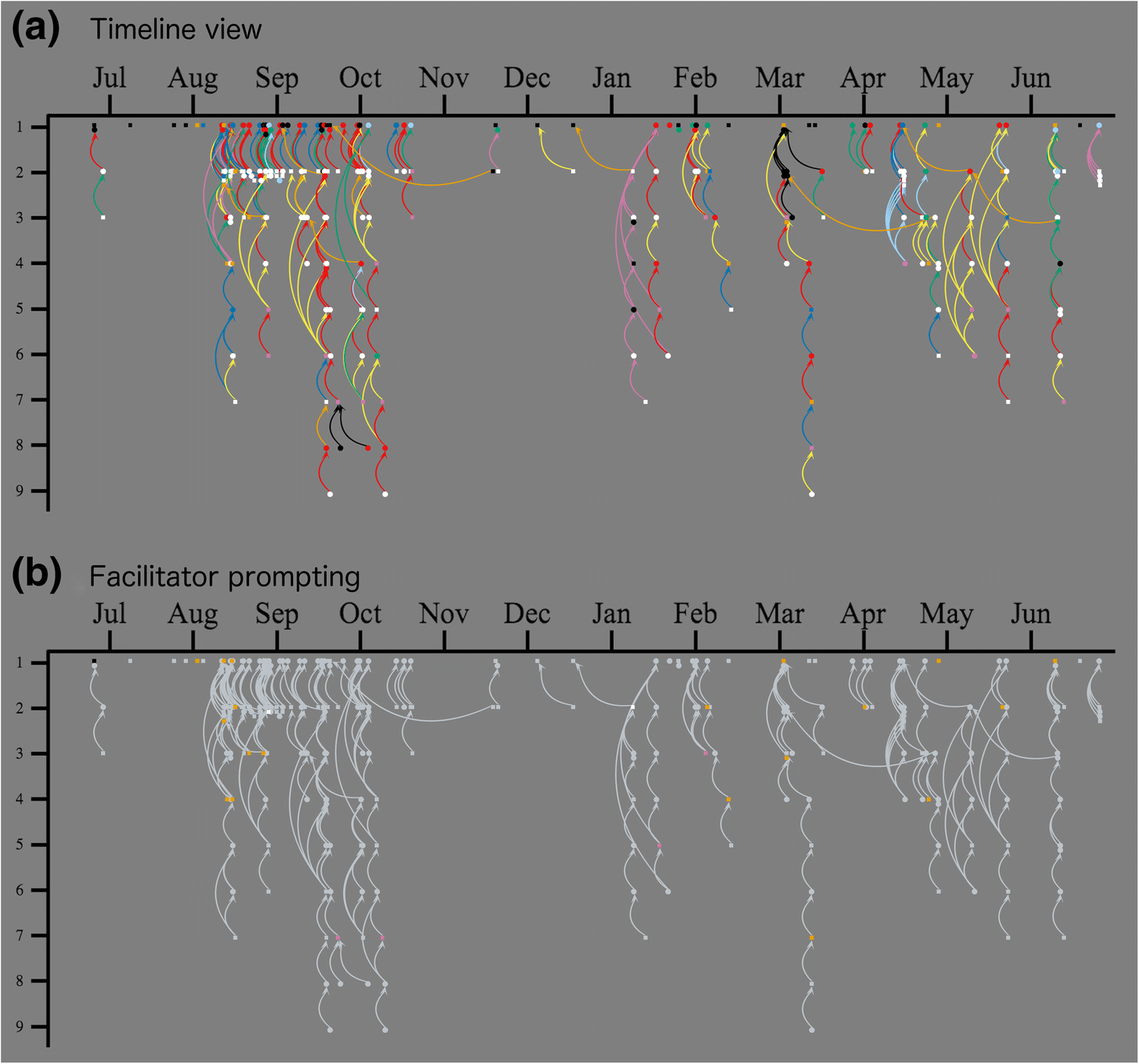Select the (b) panel label
The width and height of the screenshot is (1139, 1064).
[36, 576]
